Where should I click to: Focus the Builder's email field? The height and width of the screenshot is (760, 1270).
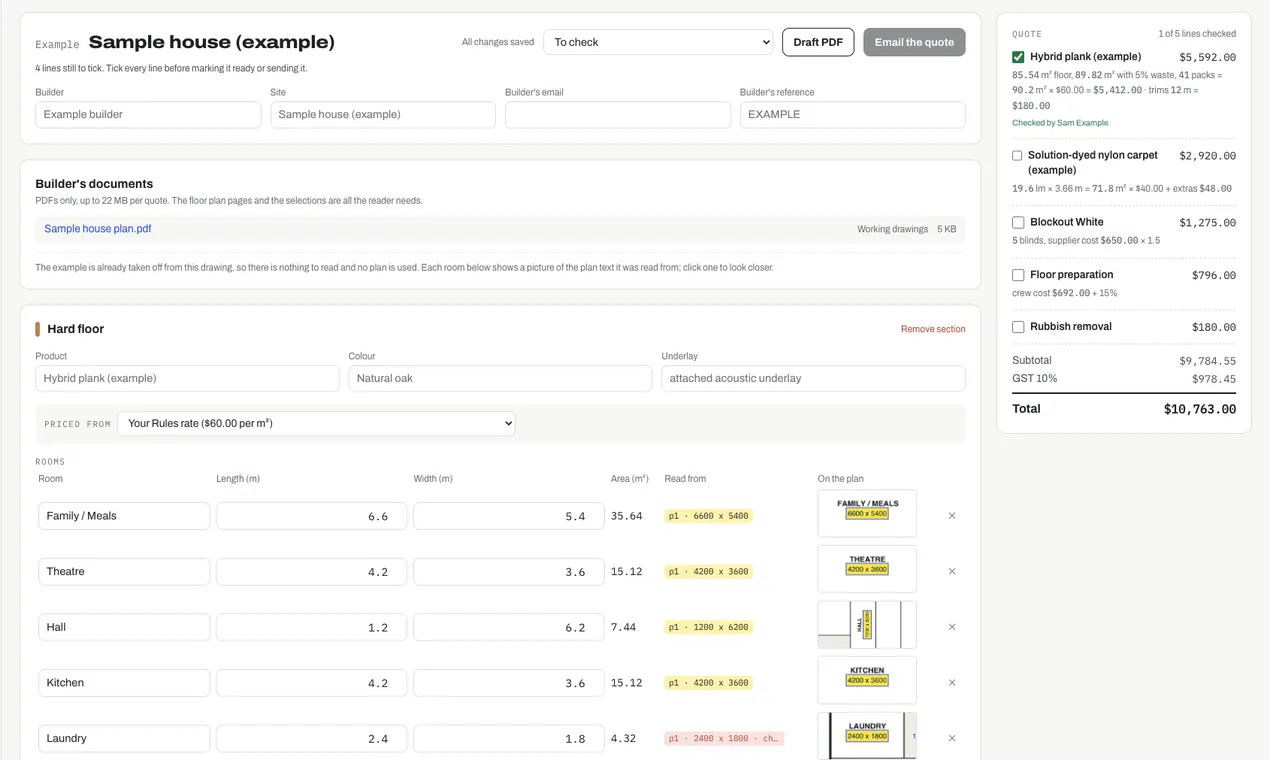click(618, 115)
